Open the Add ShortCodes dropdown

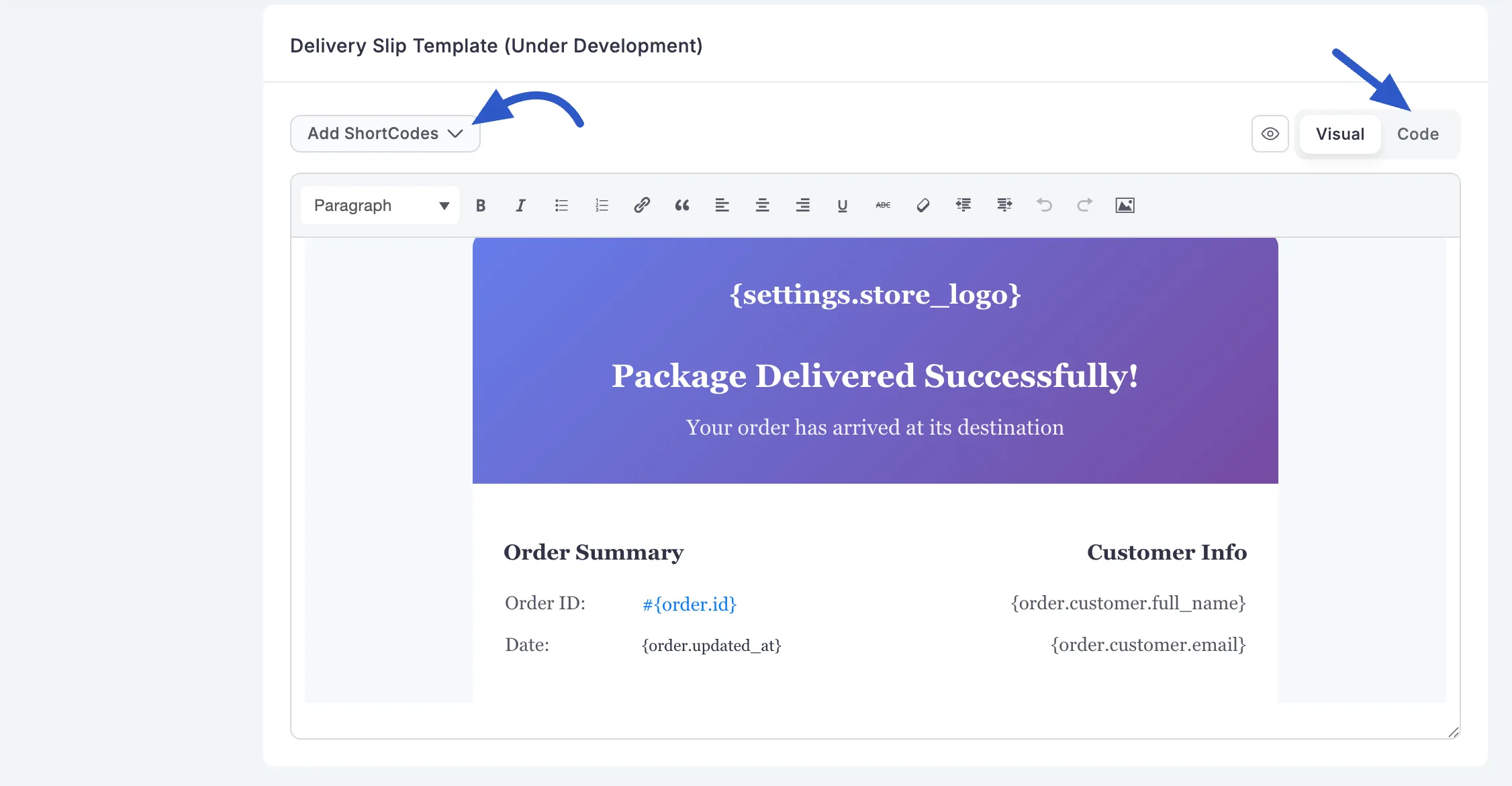pyautogui.click(x=385, y=134)
